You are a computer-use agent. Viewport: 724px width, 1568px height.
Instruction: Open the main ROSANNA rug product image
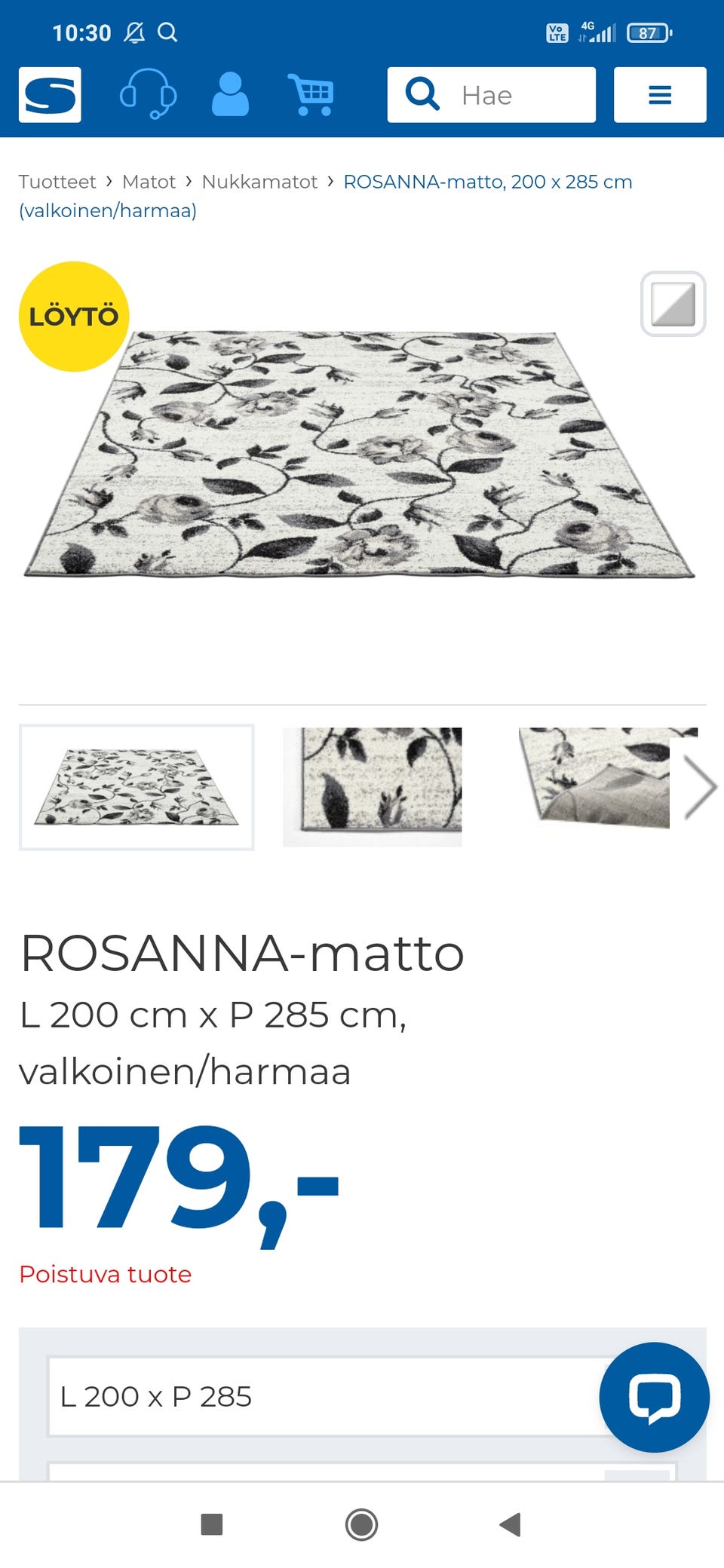359,455
